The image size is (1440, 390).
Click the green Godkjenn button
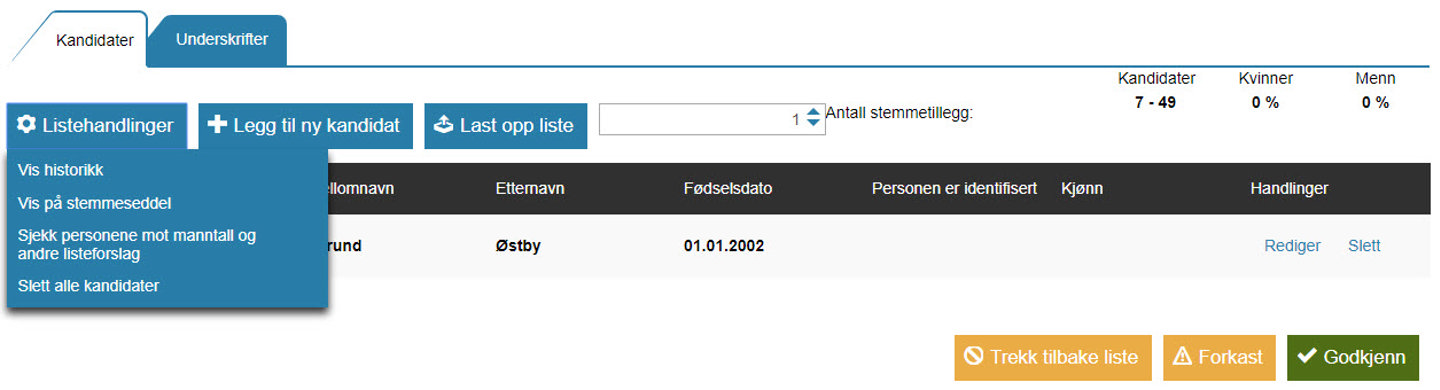[x=1353, y=357]
